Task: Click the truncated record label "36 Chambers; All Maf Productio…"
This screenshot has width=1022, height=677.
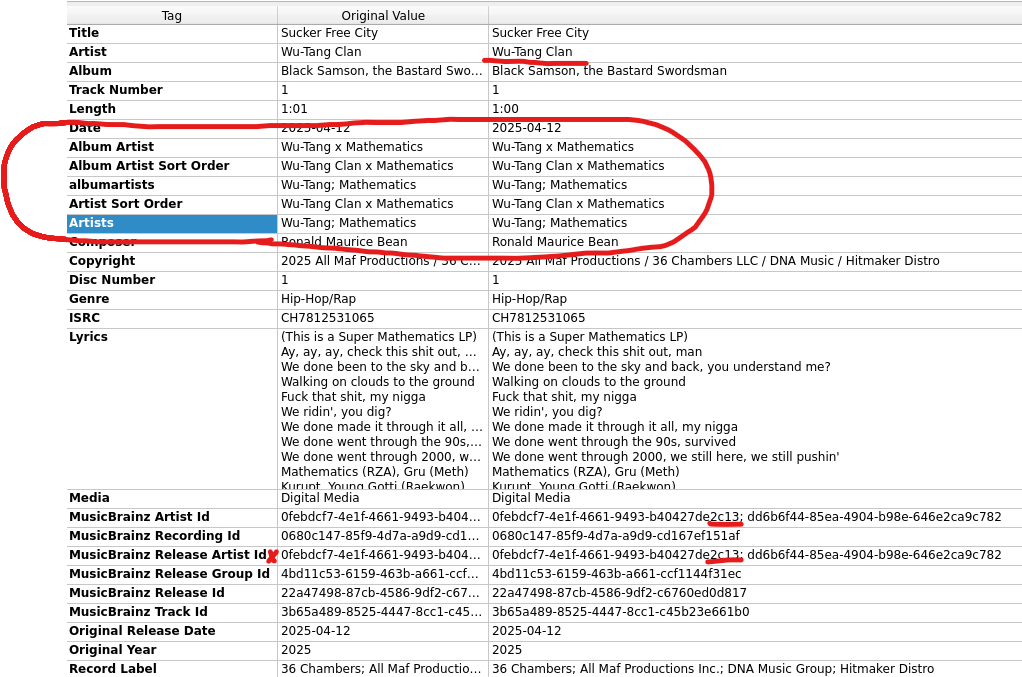Action: 381,669
